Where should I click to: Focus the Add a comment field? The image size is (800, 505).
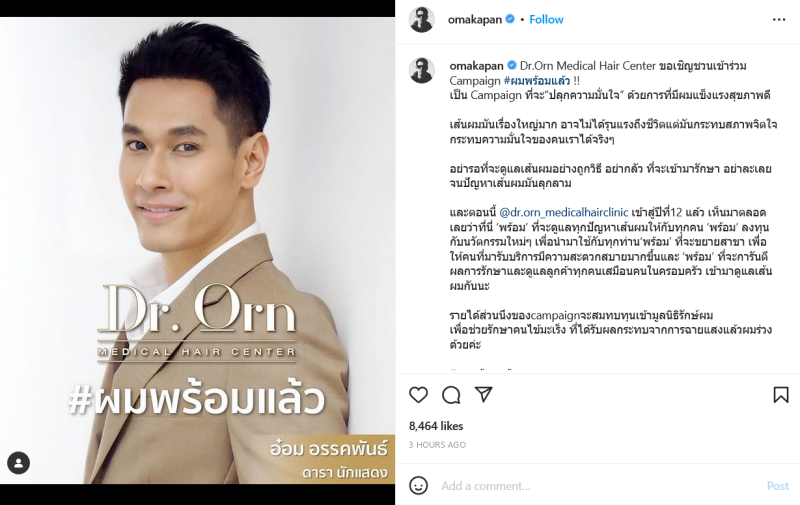pos(599,486)
